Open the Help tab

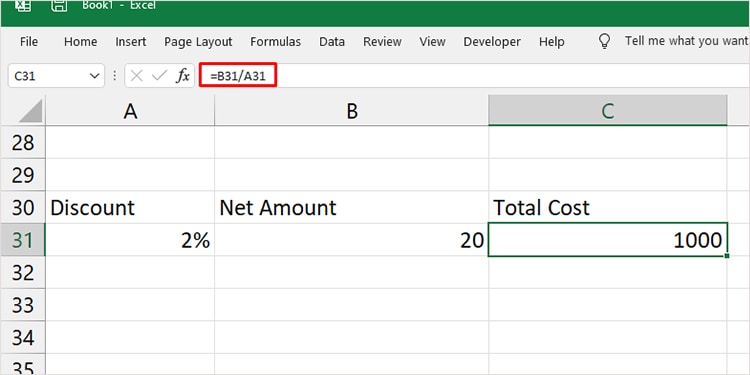(551, 42)
